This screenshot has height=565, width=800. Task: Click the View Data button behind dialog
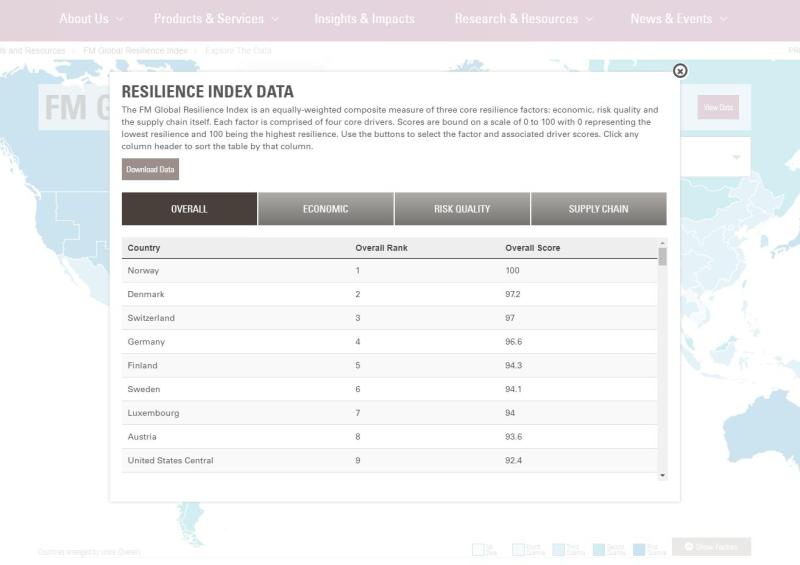coord(718,107)
